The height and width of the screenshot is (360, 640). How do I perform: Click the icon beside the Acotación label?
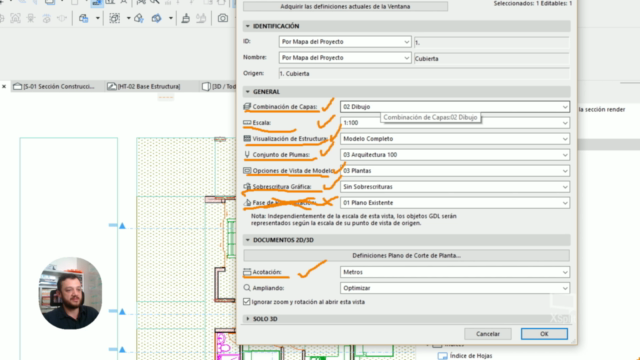point(247,272)
